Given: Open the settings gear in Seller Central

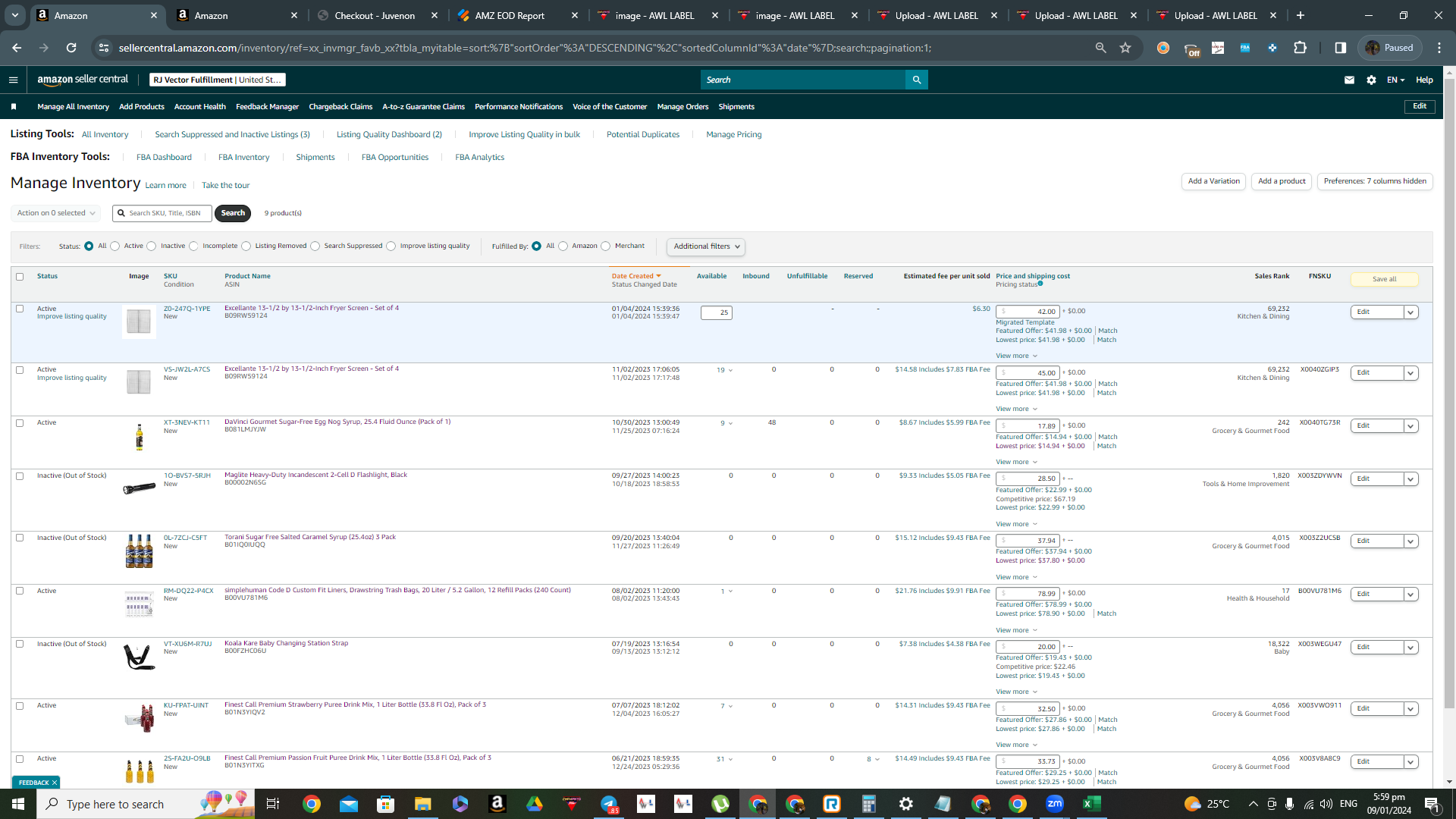Looking at the screenshot, I should (x=1371, y=80).
